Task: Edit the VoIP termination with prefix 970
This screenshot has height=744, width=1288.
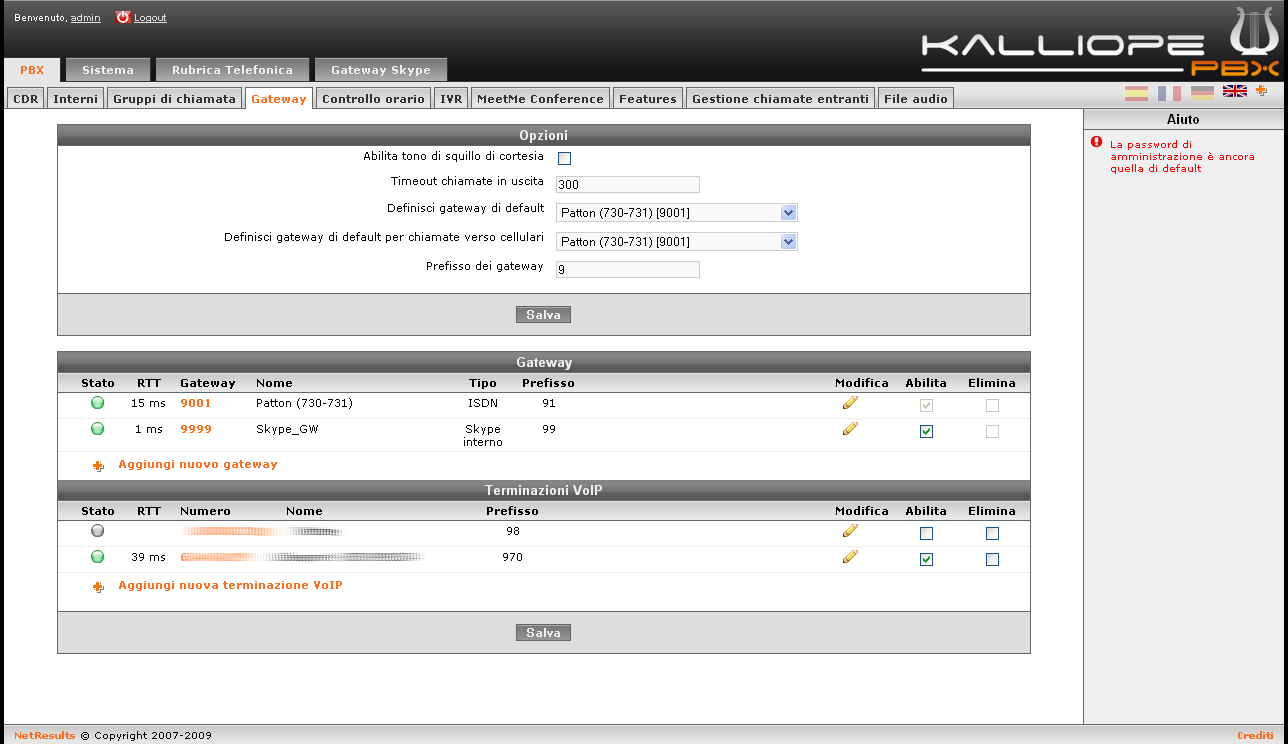Action: pos(850,557)
